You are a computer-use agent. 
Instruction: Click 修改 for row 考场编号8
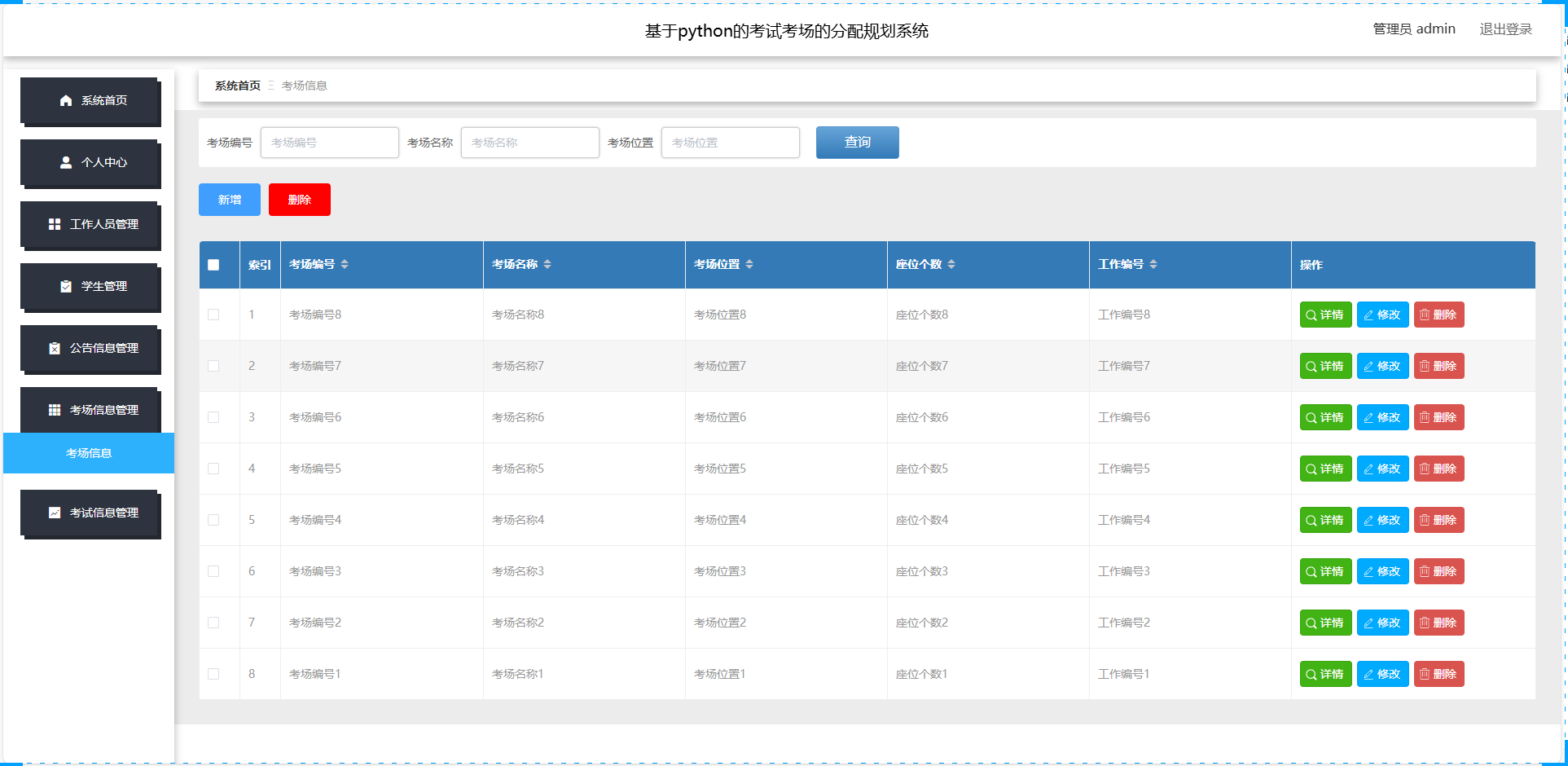coord(1382,315)
